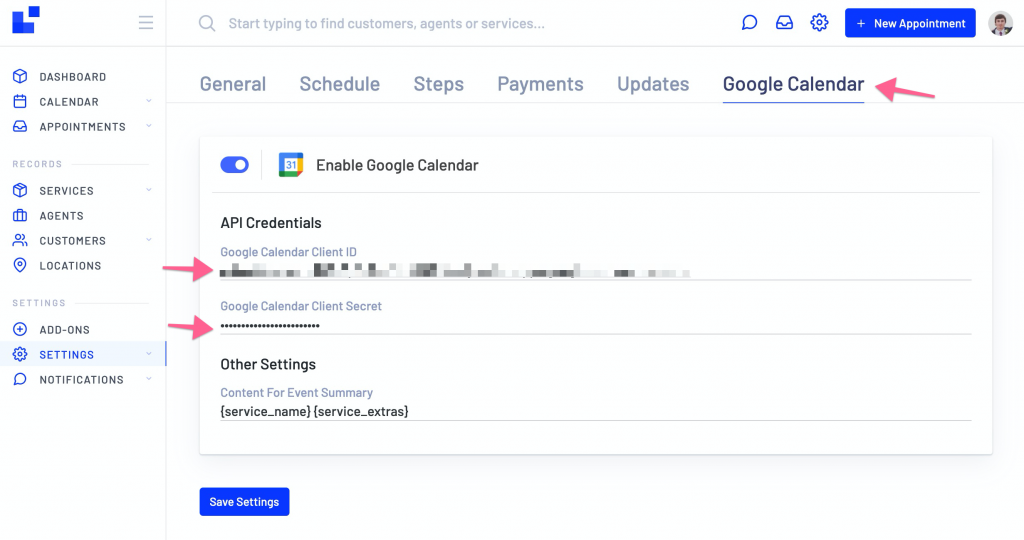Screen dimensions: 1024x540
Task: Click the Google Calendar Client Secret field
Action: click(596, 325)
